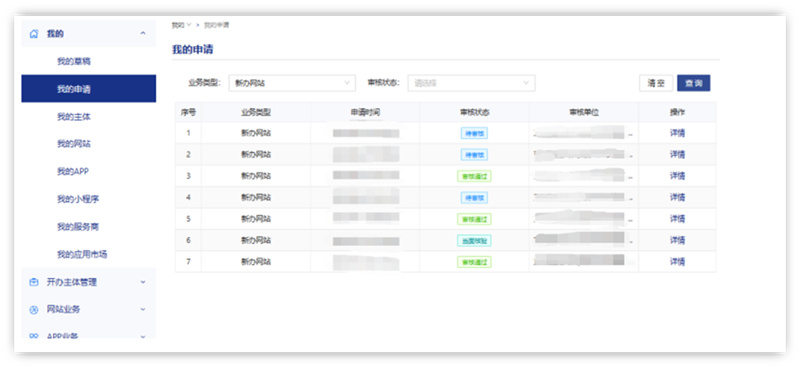The height and width of the screenshot is (368, 800).
Task: Open the 审核状态 dropdown
Action: tap(471, 83)
